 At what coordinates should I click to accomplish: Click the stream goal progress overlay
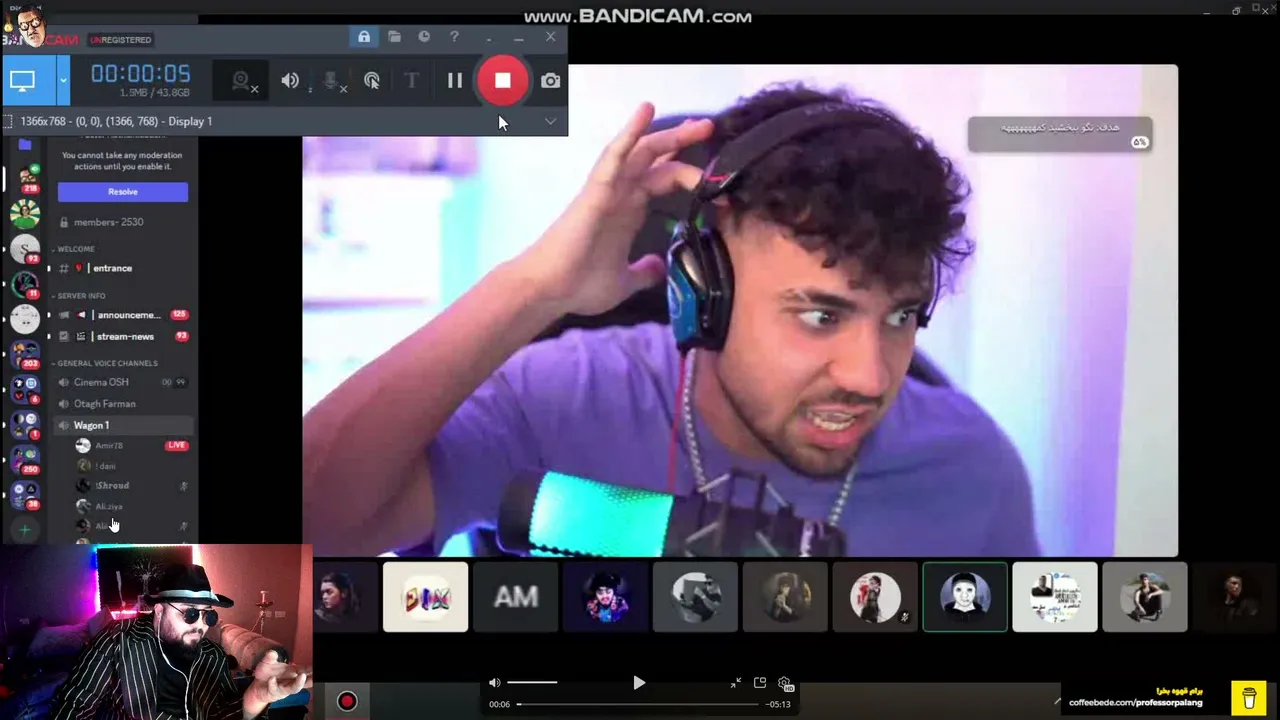click(1060, 134)
